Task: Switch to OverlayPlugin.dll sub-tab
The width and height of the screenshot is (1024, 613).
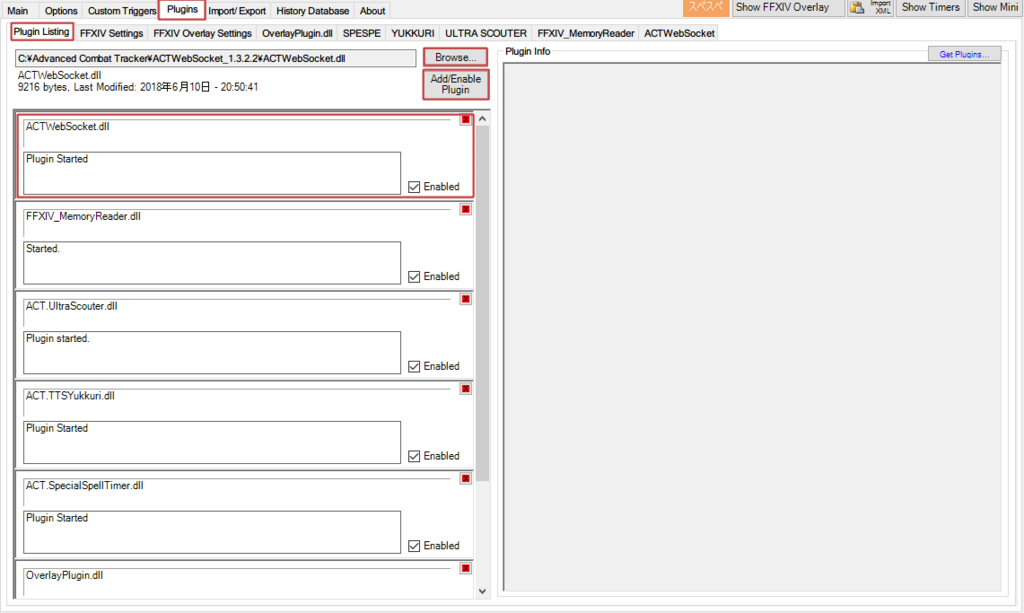Action: 297,33
